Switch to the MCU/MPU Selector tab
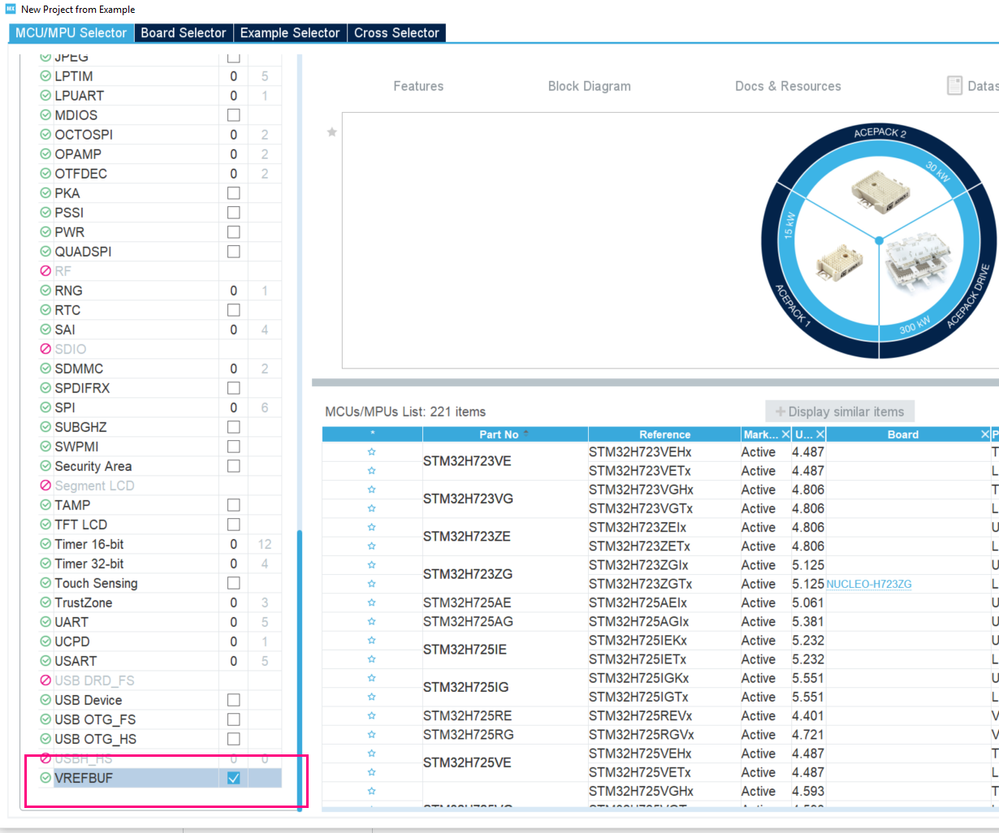The image size is (999, 833). pos(71,33)
